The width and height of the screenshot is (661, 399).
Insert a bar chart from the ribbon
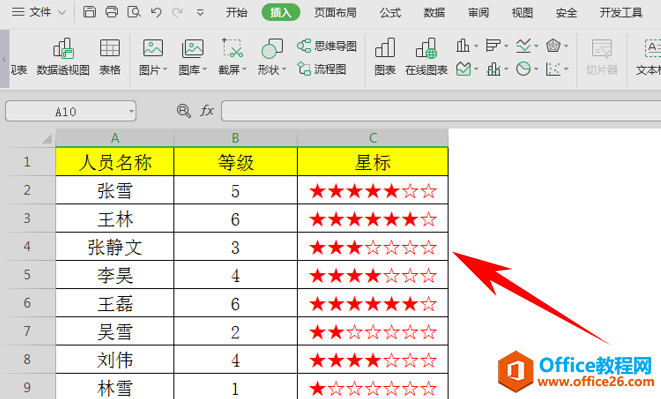pos(492,45)
